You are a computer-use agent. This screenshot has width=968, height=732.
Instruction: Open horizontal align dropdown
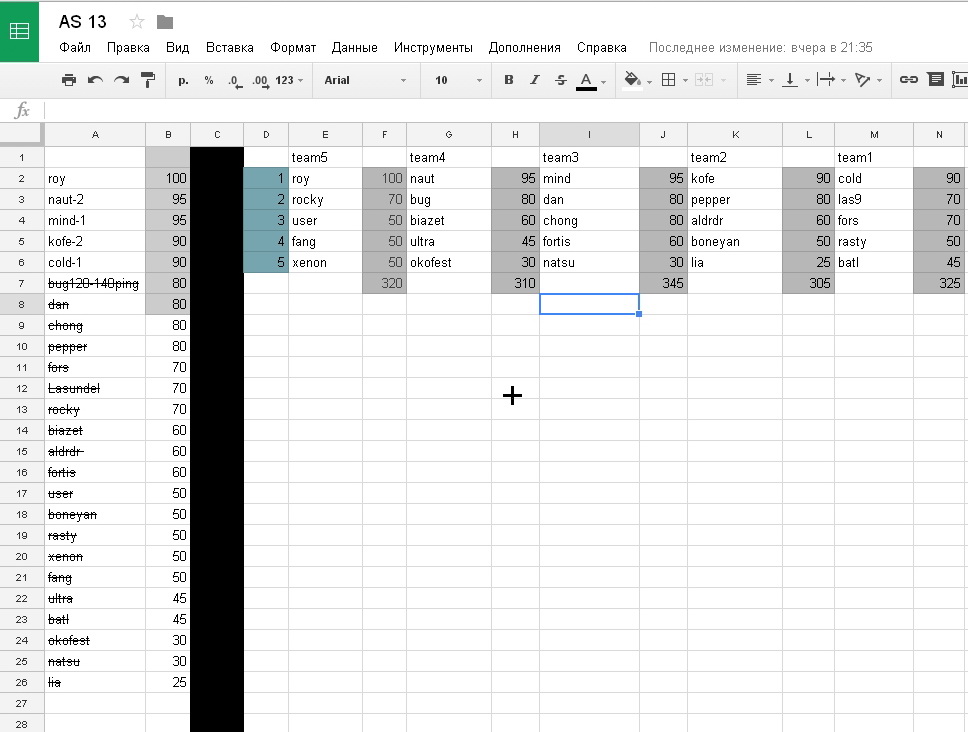pyautogui.click(x=759, y=80)
